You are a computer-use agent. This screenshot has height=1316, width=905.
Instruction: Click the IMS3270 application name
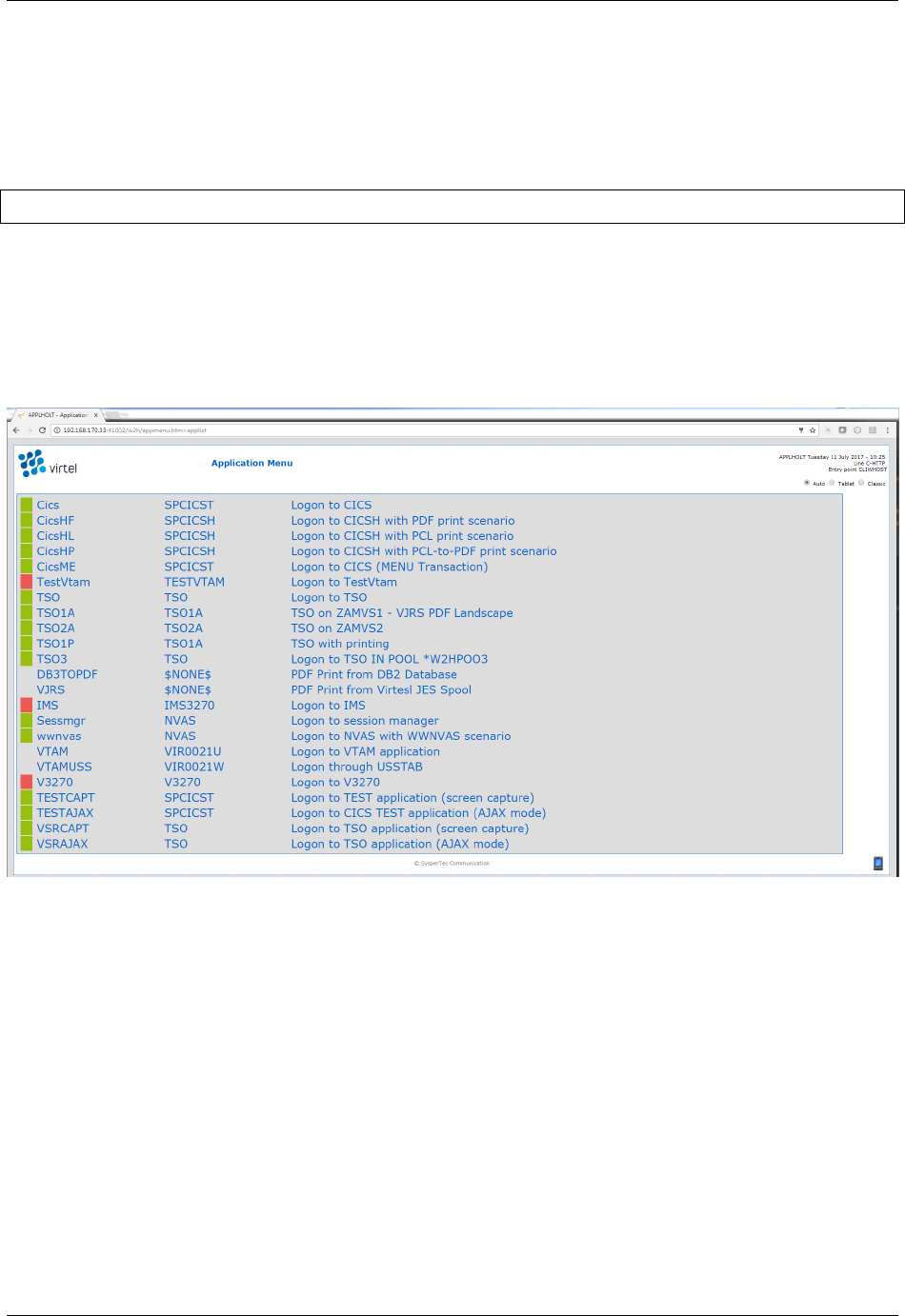(190, 706)
